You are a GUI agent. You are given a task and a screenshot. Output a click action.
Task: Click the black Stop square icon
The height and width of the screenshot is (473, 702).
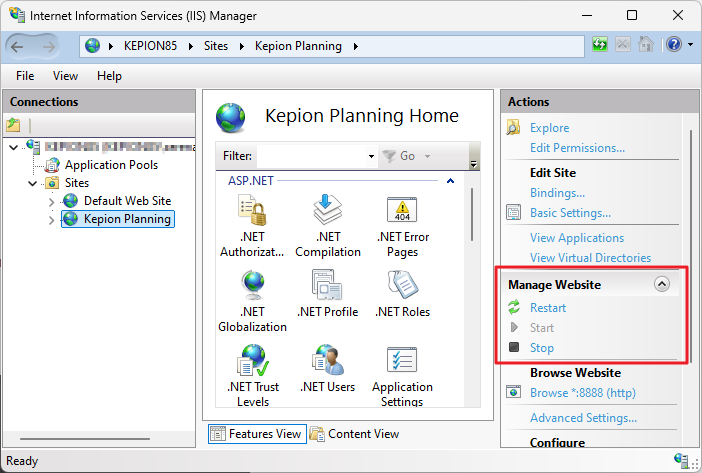pos(514,347)
